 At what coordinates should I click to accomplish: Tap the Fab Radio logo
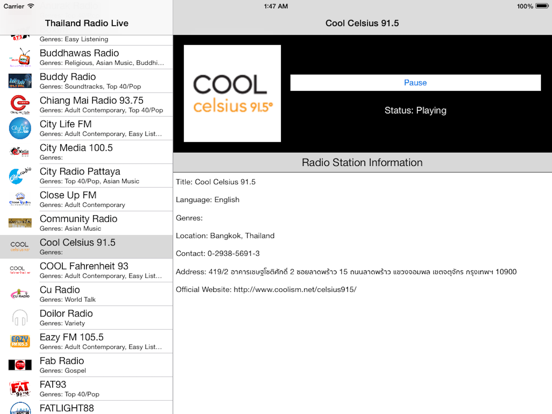coord(20,365)
